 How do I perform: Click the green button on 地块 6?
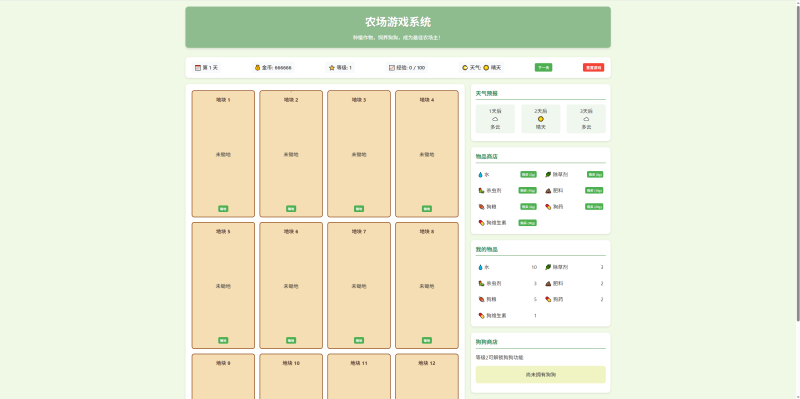point(291,340)
